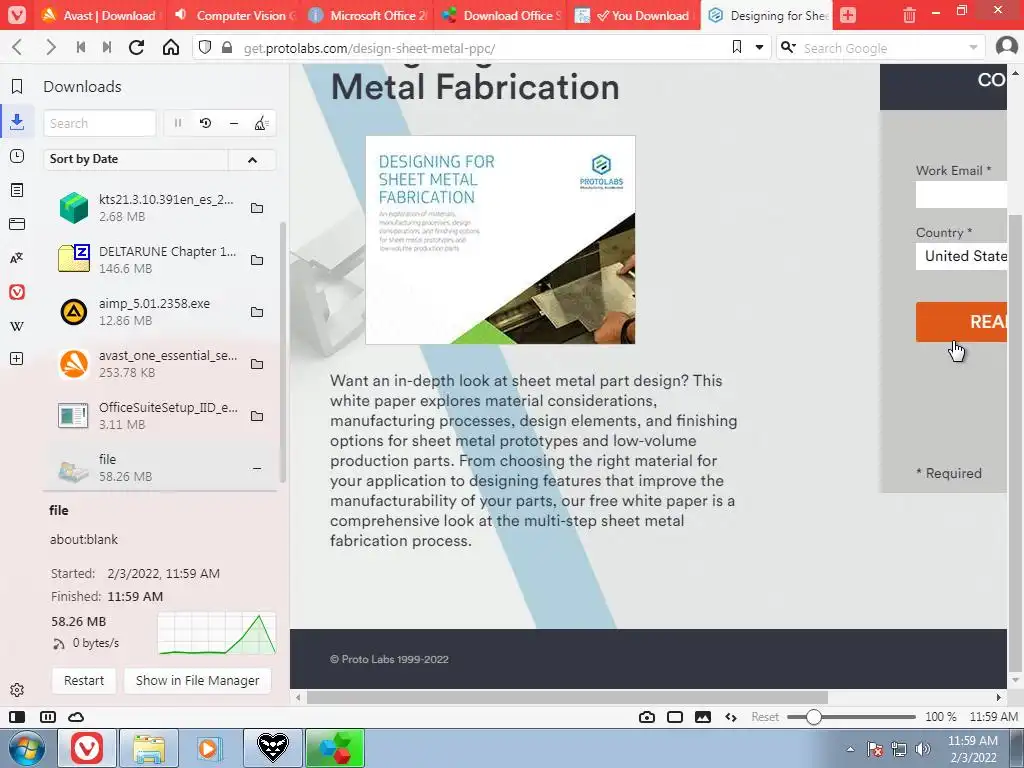The image size is (1024, 768).
Task: Open the address bar dropdown arrow
Action: pyautogui.click(x=760, y=47)
